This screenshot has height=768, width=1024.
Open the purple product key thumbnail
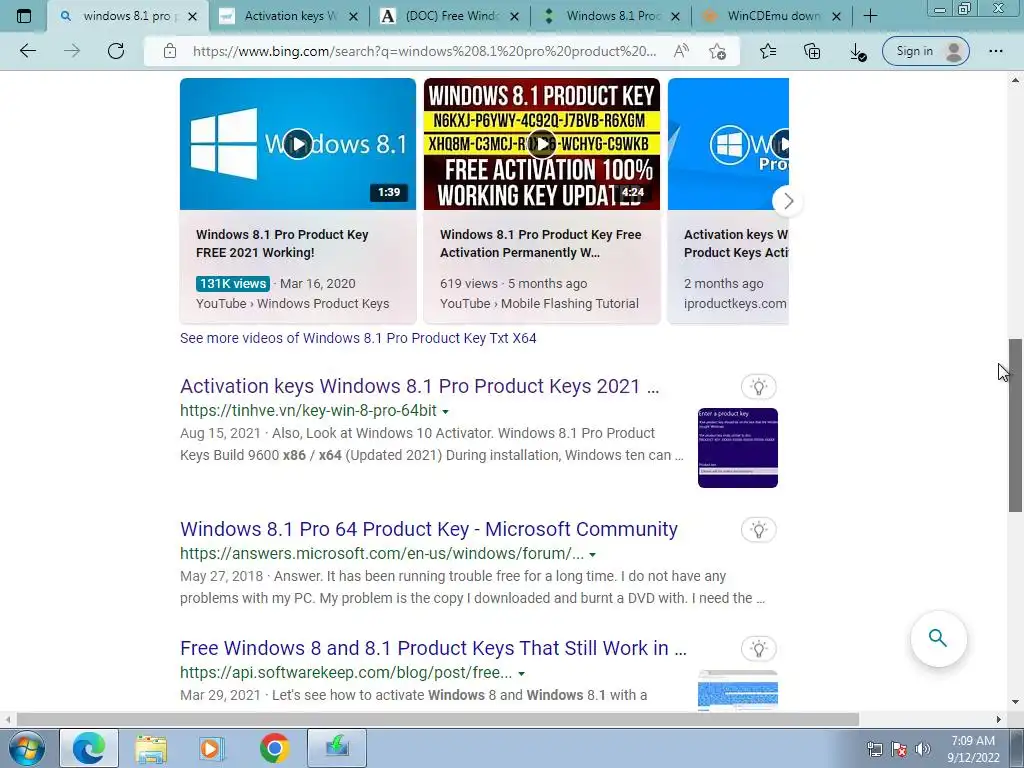coord(737,448)
